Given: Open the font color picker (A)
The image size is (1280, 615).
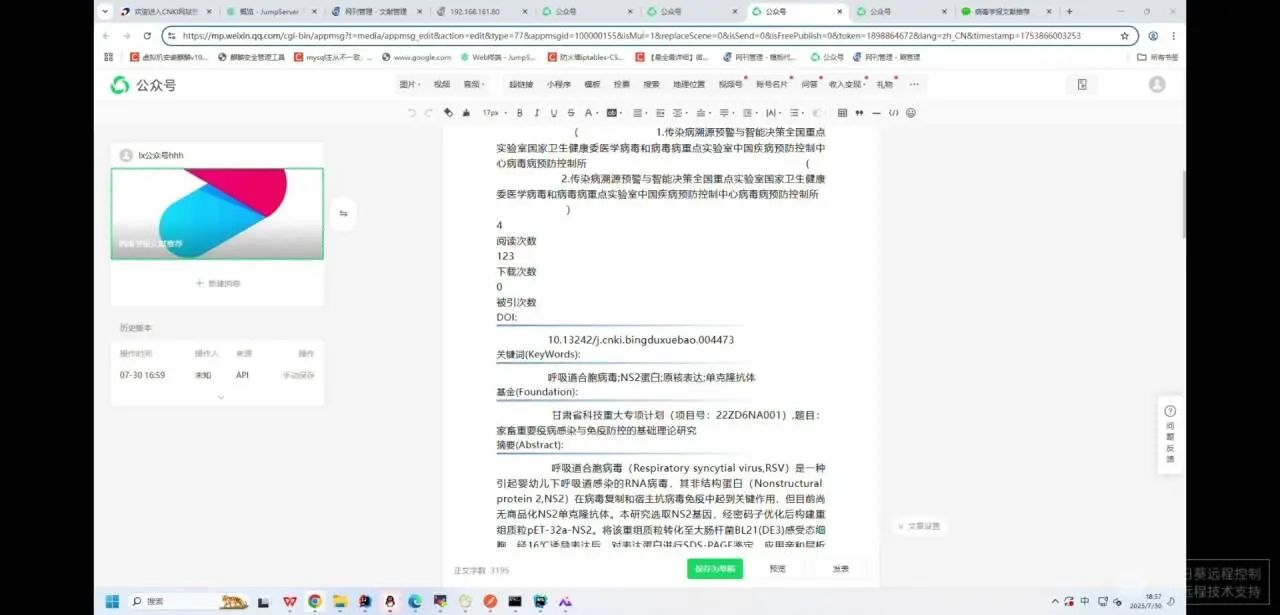Looking at the screenshot, I should (590, 113).
